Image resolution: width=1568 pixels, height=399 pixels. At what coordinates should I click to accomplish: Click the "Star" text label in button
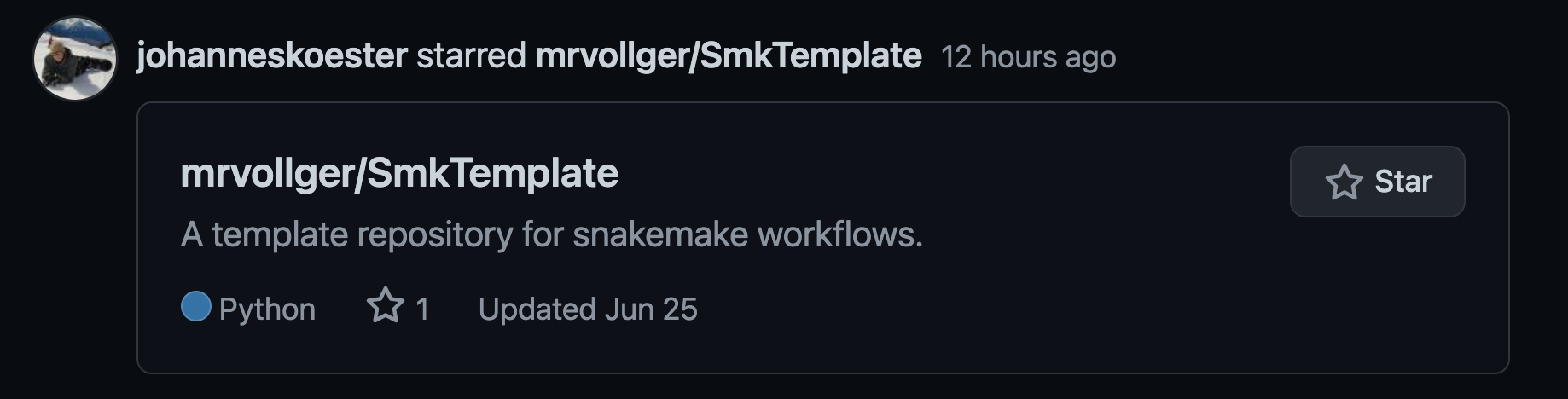[x=1403, y=182]
